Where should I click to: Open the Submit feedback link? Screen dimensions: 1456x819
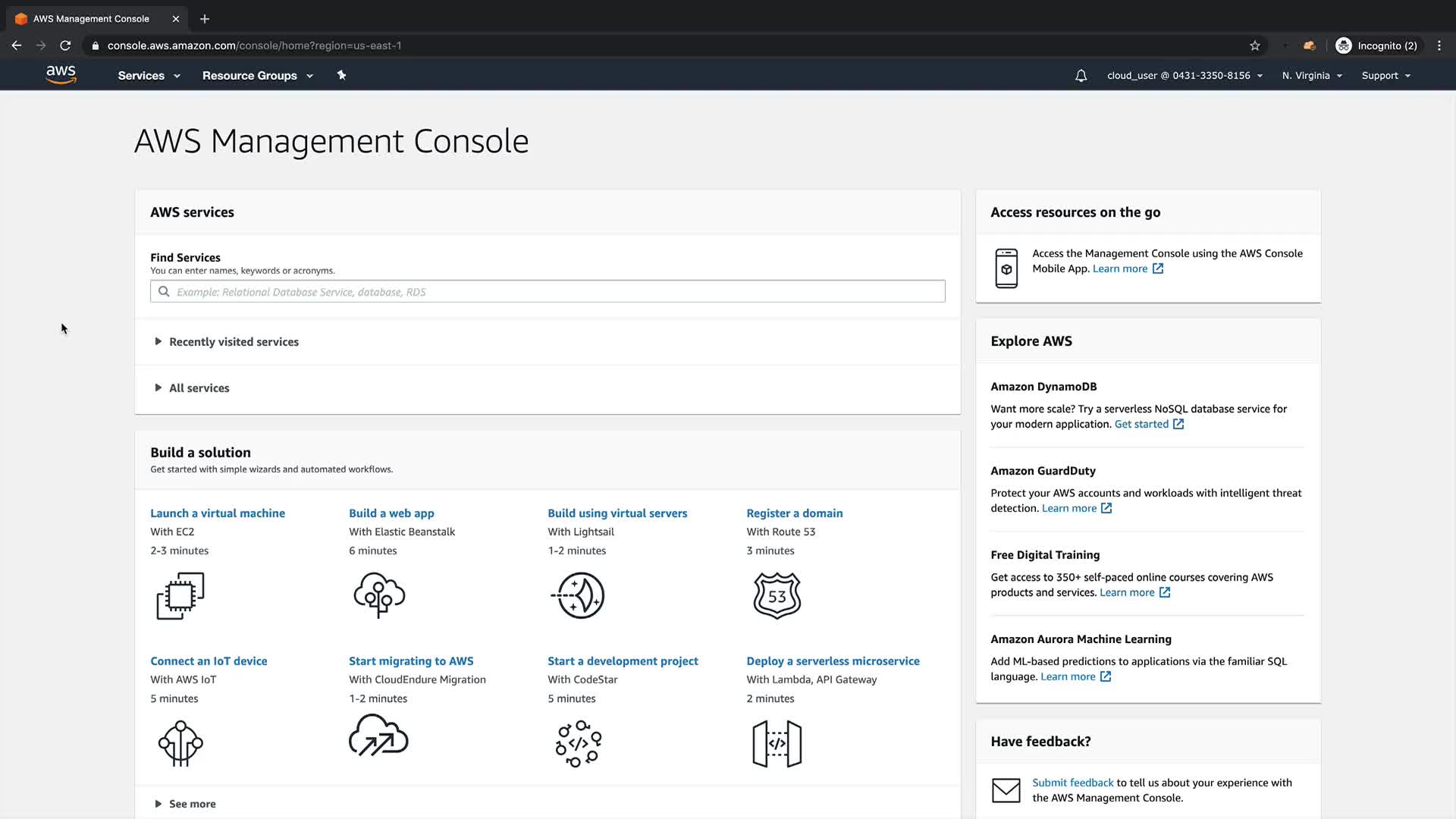coord(1072,783)
